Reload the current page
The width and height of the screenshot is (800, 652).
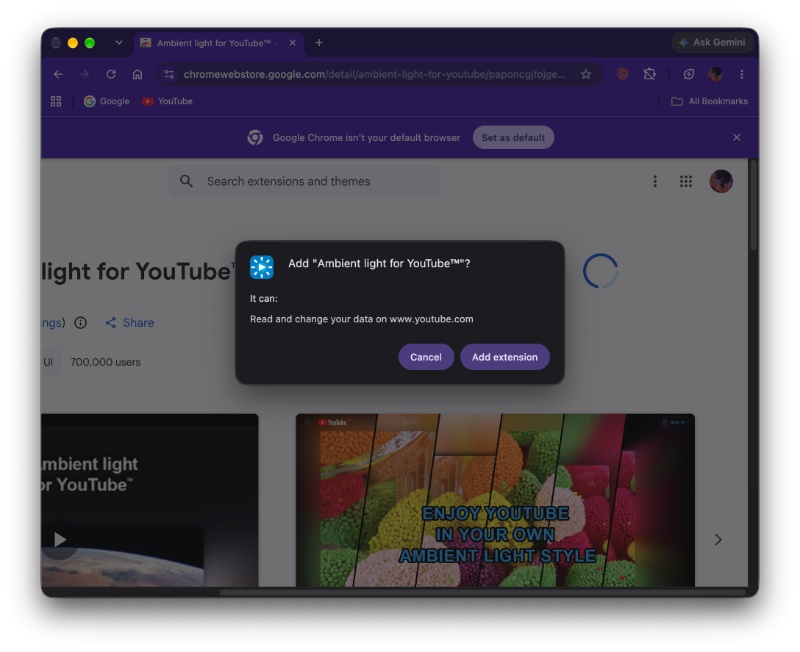point(111,74)
